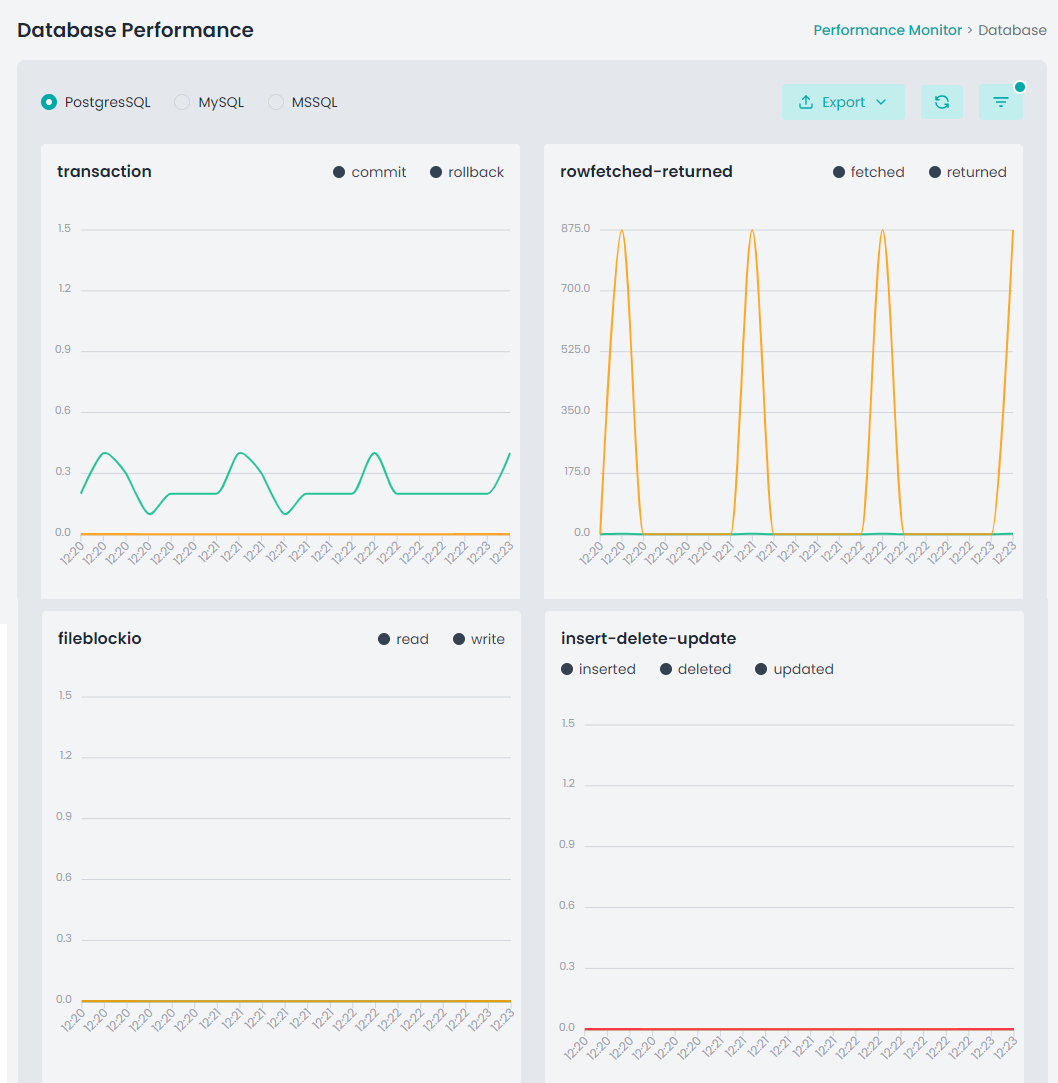Toggle the write legend in fileblockio chart
This screenshot has width=1058, height=1083.
click(479, 639)
